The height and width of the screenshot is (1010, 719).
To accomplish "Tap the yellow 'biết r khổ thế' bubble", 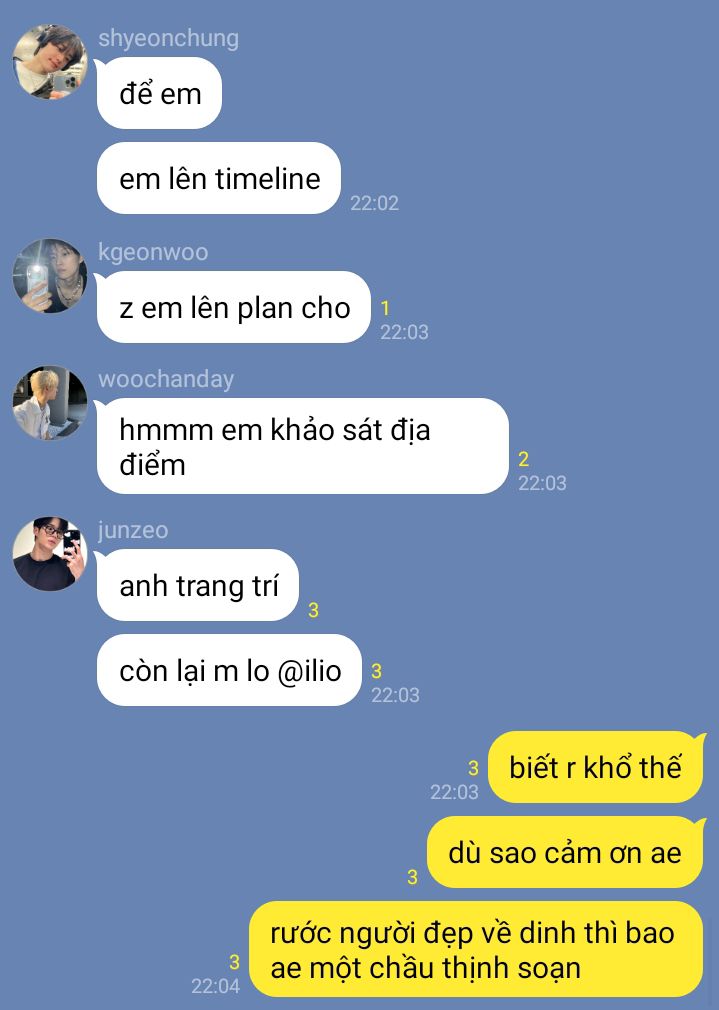I will [595, 767].
